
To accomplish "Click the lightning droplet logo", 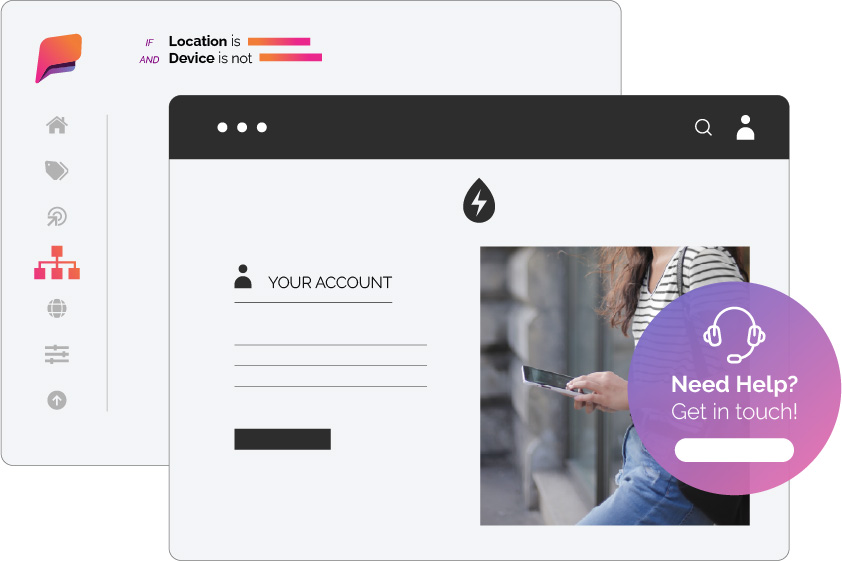I will pos(479,200).
